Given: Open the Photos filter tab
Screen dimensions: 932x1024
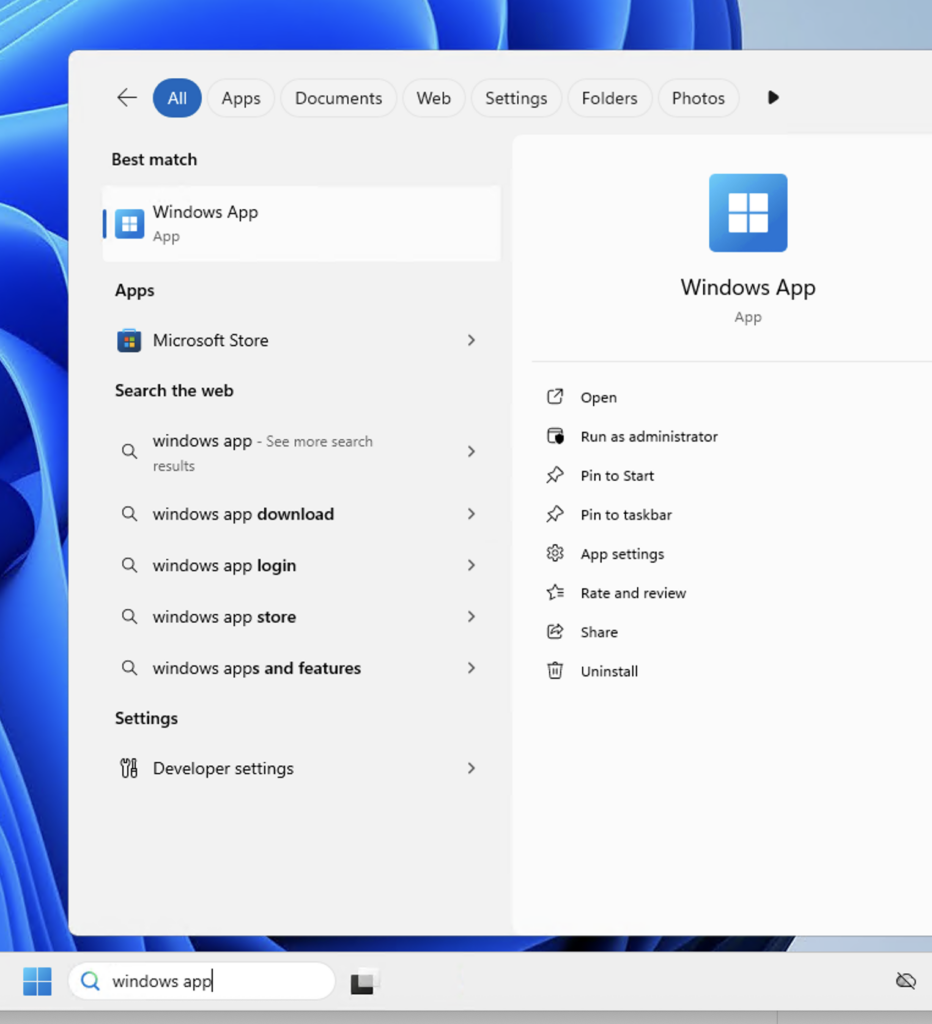Looking at the screenshot, I should point(698,98).
